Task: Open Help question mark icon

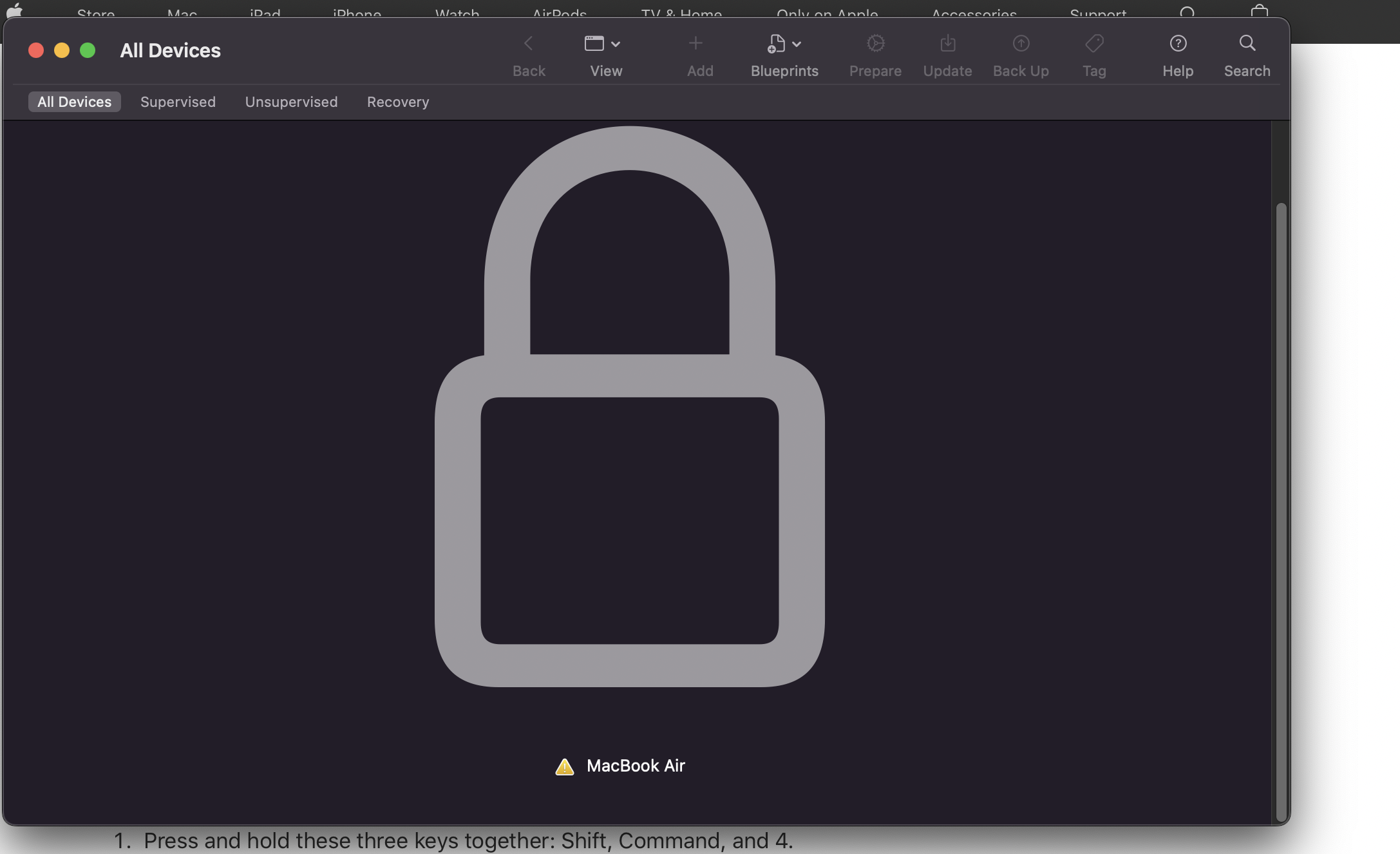Action: [1178, 44]
